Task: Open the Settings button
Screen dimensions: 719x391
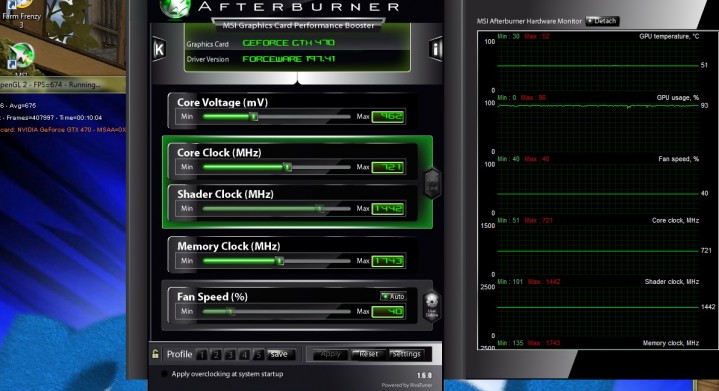Action: coord(406,354)
